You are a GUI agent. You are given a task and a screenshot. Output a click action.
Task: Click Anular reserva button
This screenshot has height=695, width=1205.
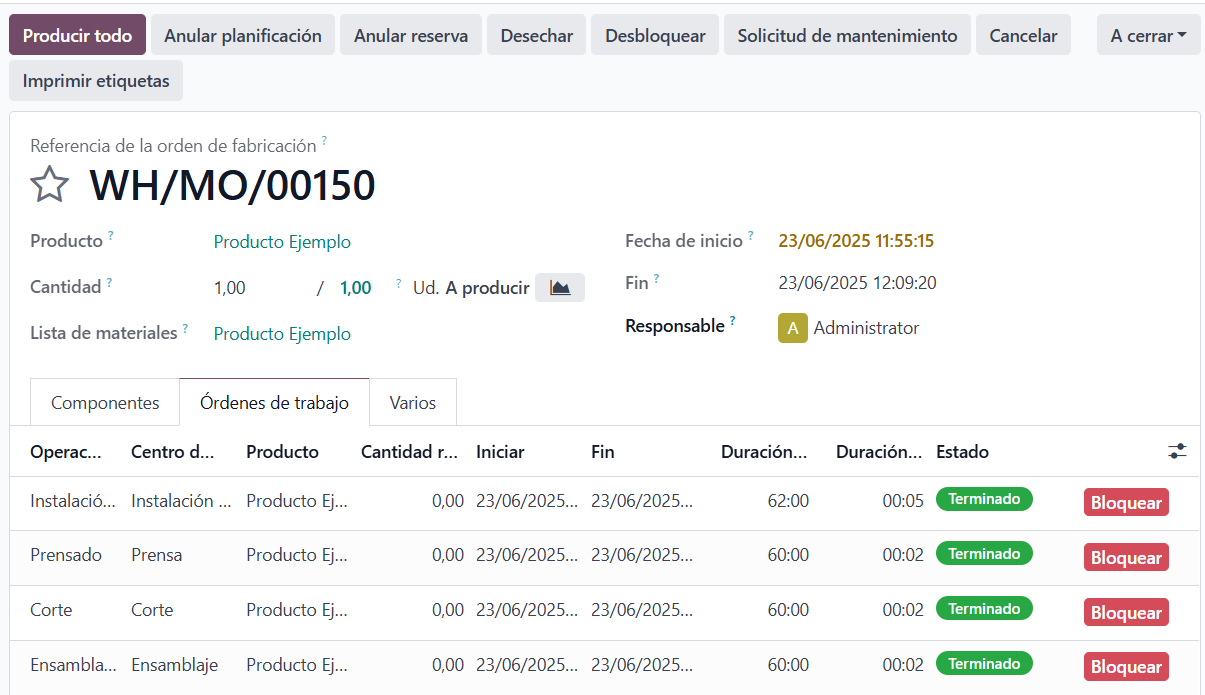pyautogui.click(x=411, y=35)
